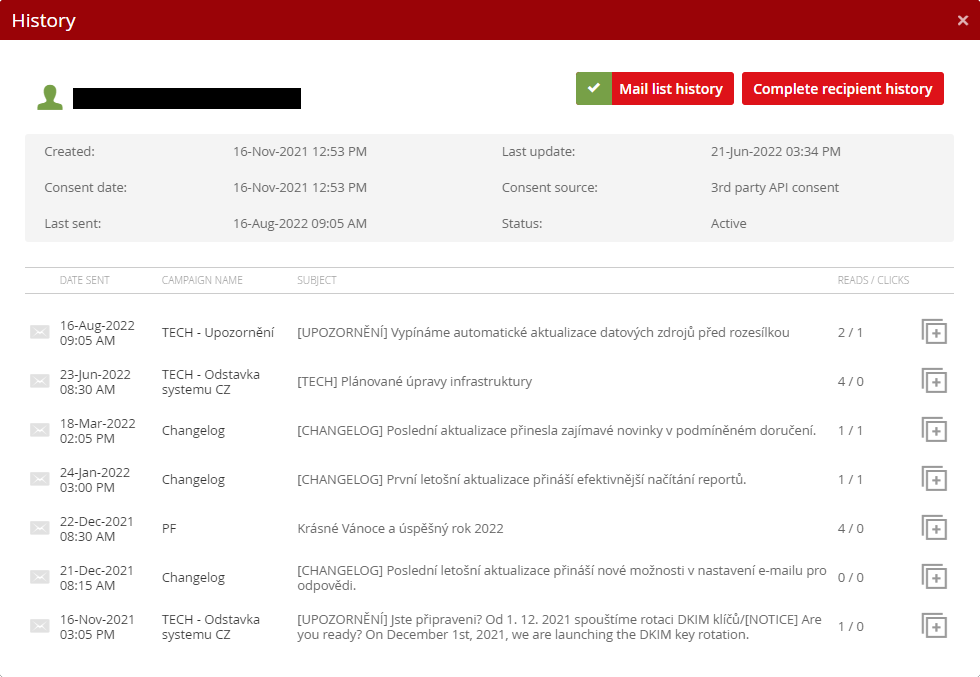Click envelope icon next to 21-Dec-2021 08:15 AM

point(40,577)
